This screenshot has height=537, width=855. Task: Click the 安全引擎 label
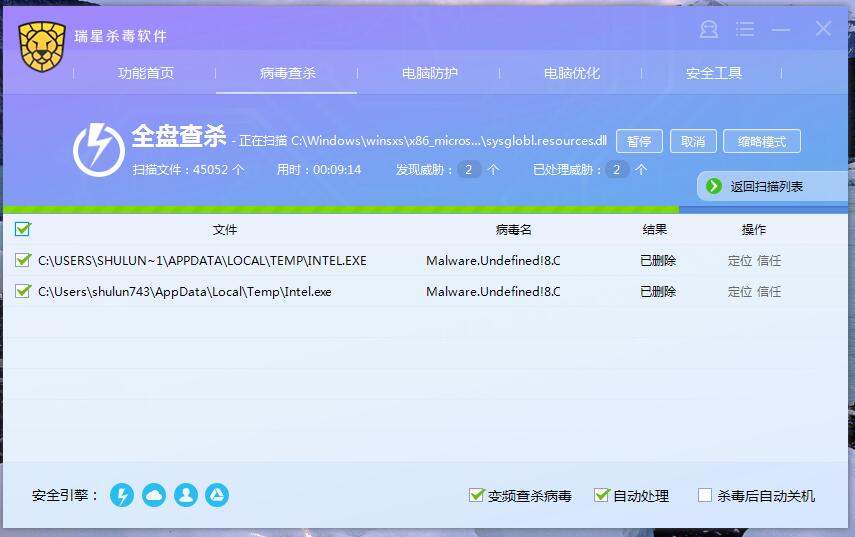pyautogui.click(x=65, y=495)
